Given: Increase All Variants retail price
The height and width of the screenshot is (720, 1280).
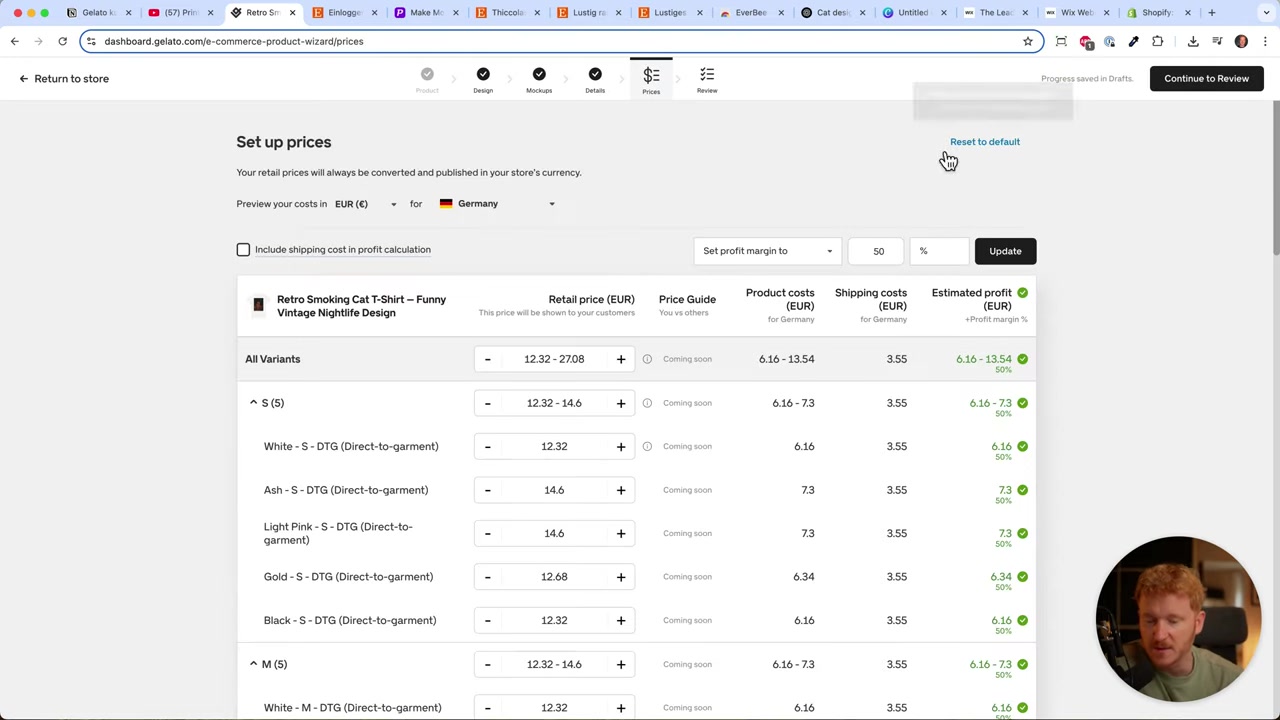Looking at the screenshot, I should point(621,359).
